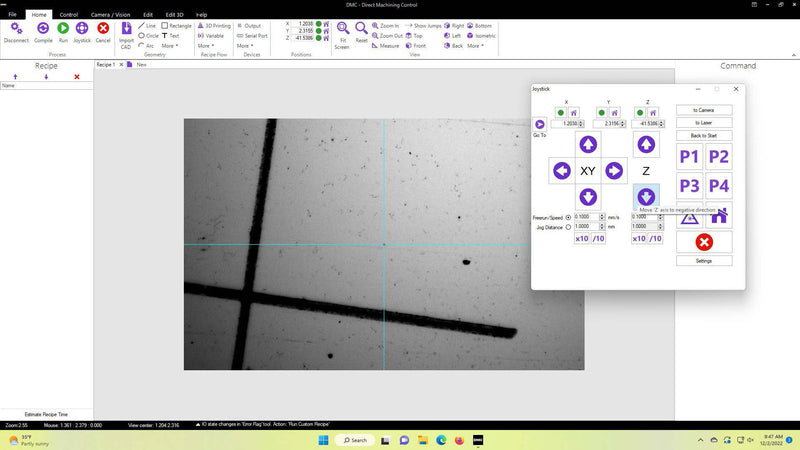The height and width of the screenshot is (450, 800).
Task: Select the Jog Distance radio button
Action: 568,227
